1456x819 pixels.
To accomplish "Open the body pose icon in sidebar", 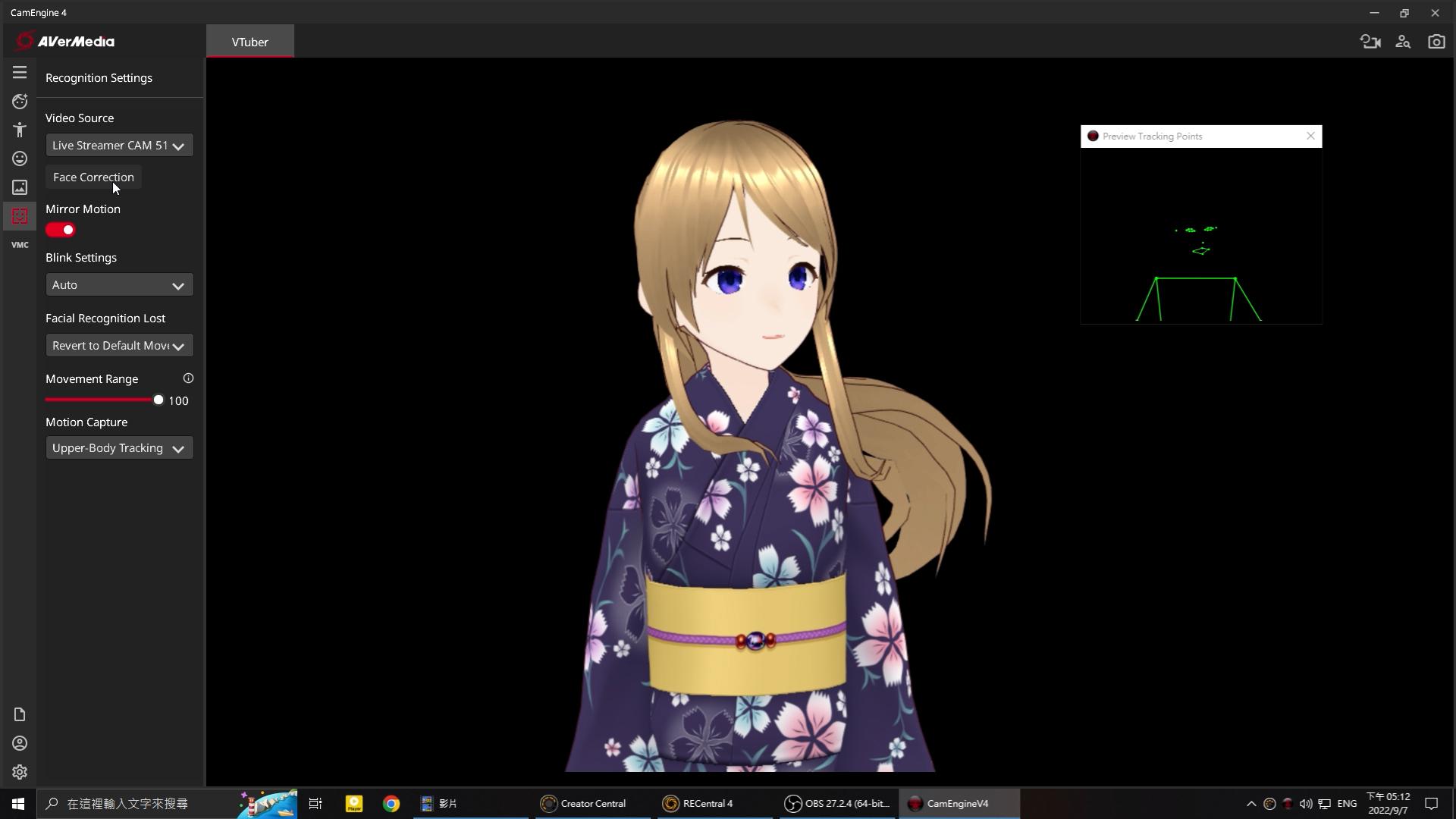I will pos(20,130).
